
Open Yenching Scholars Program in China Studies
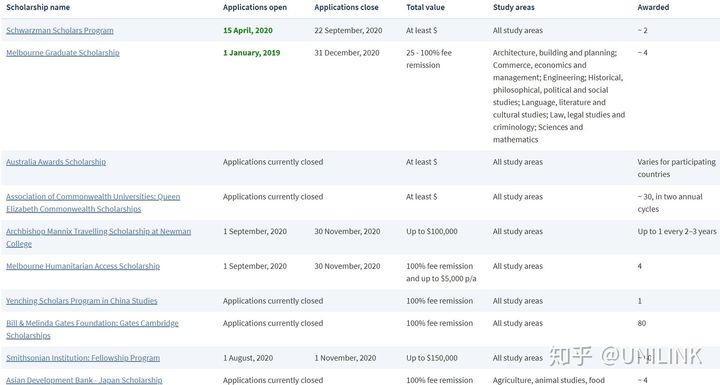click(82, 301)
